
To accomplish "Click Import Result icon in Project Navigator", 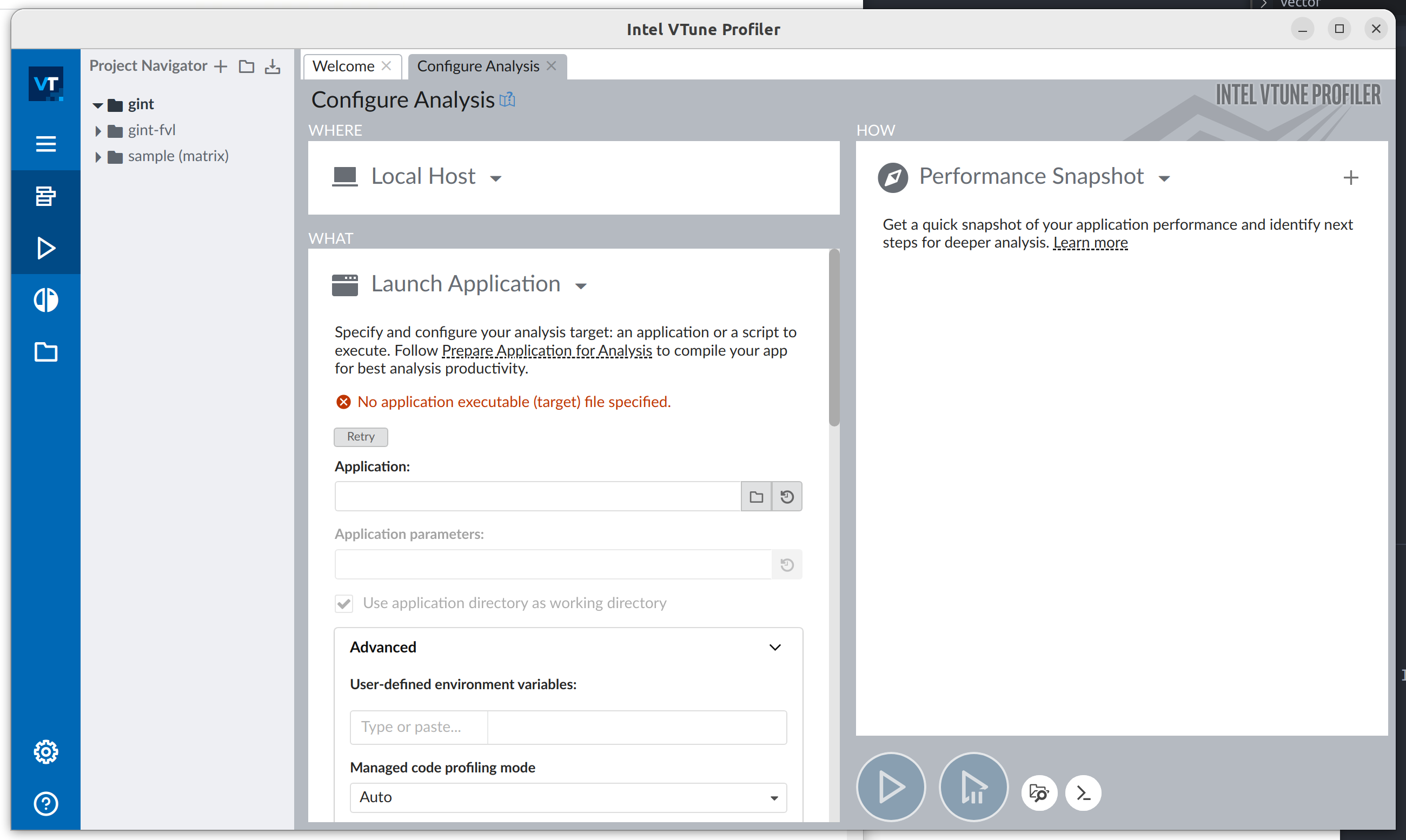I will [273, 66].
